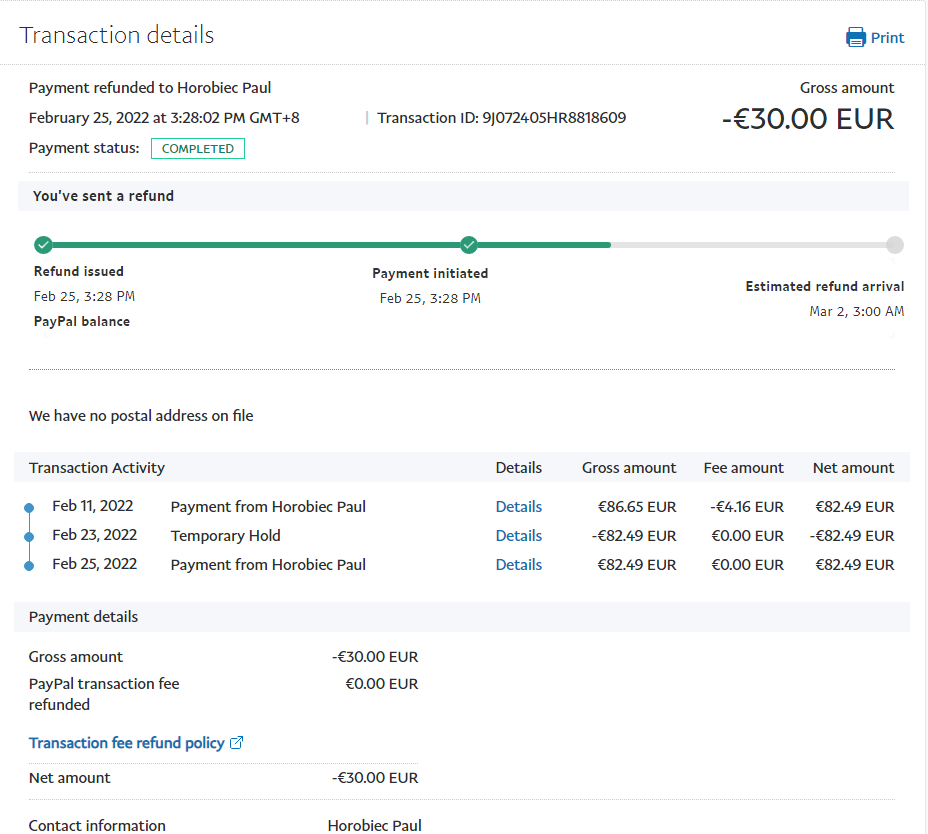Open Details for the Temporary Hold row
Screen dimensions: 928x834
pos(518,536)
